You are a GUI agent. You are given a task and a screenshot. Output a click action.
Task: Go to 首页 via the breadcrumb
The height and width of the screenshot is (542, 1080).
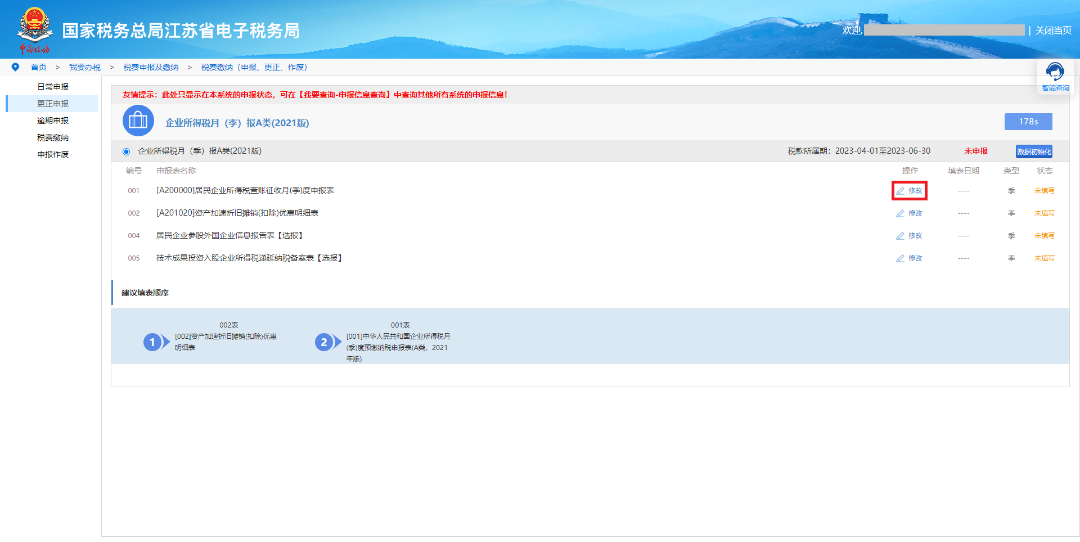pos(39,67)
